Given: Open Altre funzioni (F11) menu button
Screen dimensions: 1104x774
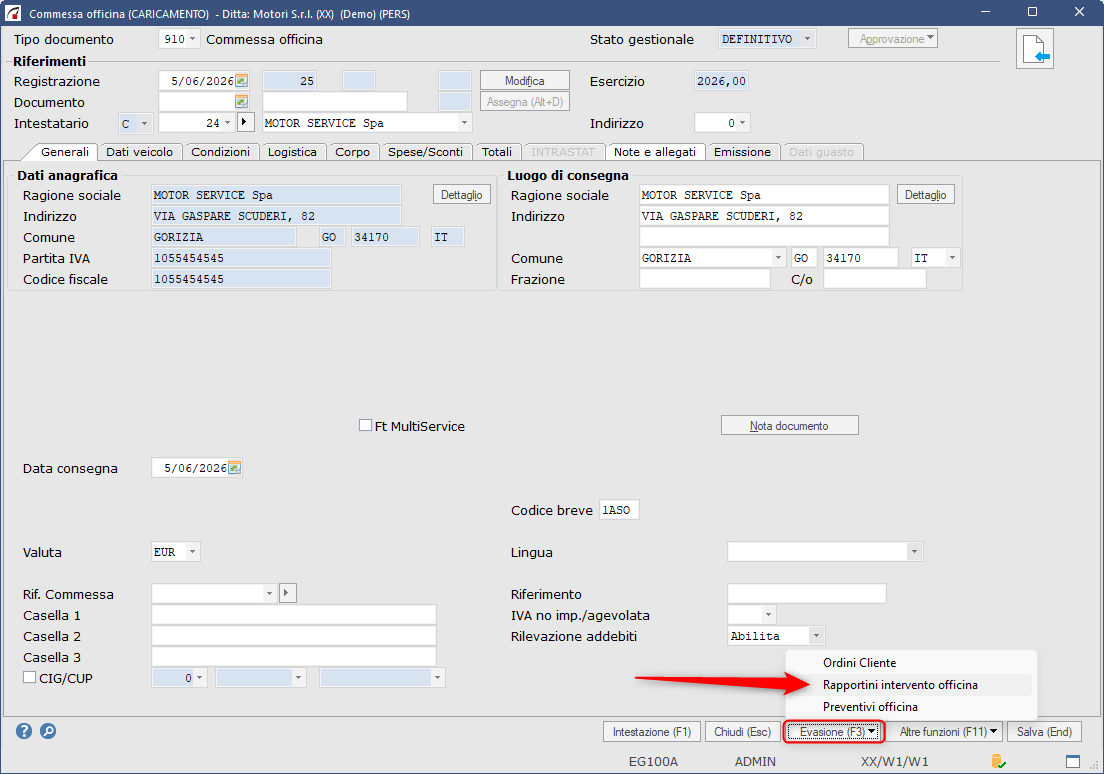Looking at the screenshot, I should [944, 732].
